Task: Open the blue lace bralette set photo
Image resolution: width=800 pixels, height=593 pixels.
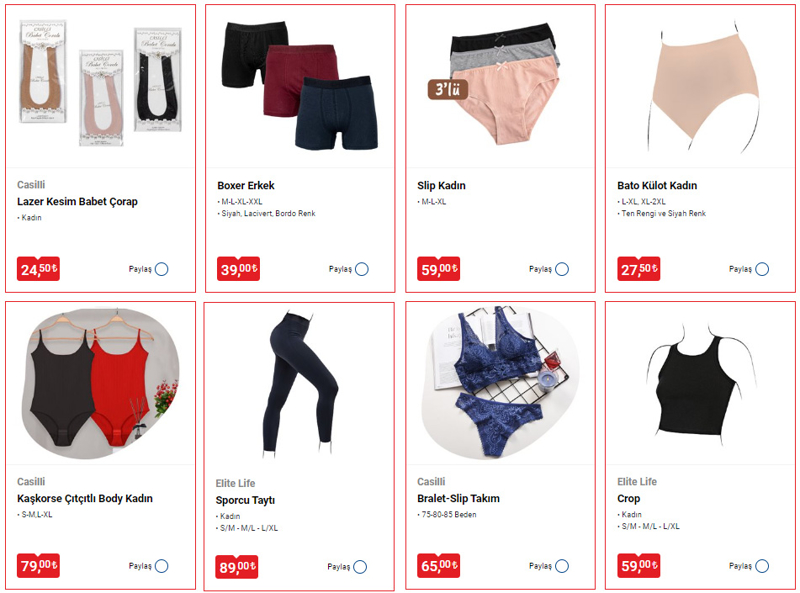Action: tap(500, 383)
